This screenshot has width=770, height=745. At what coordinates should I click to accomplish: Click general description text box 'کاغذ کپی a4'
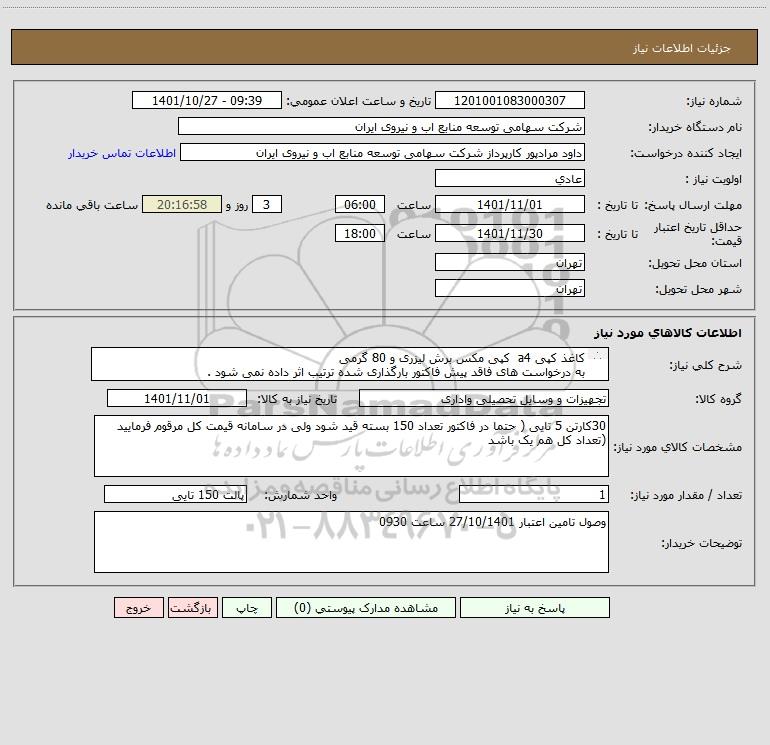click(x=350, y=364)
